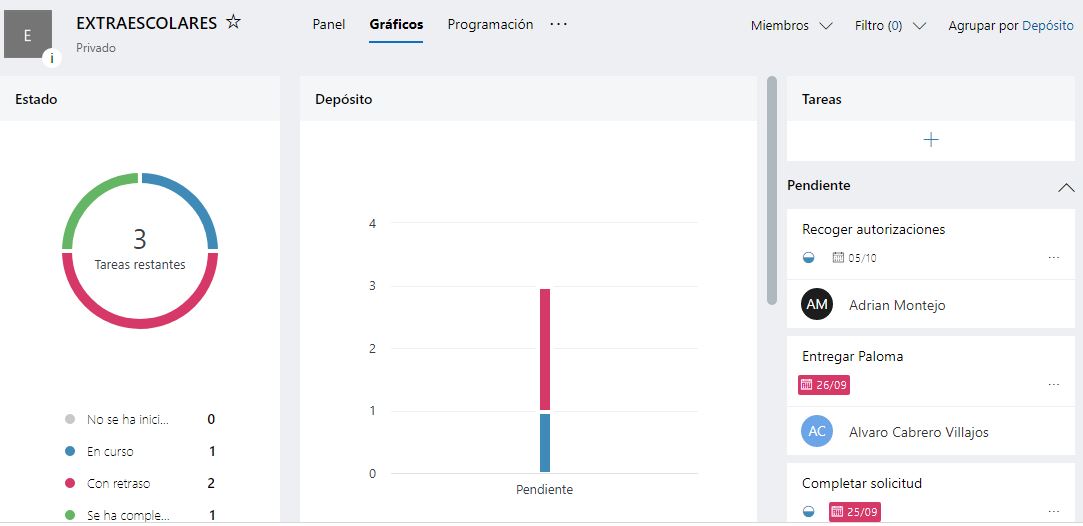The height and width of the screenshot is (526, 1083).
Task: Click the favorite star next to EXTRAESCOLARES
Action: pos(233,22)
